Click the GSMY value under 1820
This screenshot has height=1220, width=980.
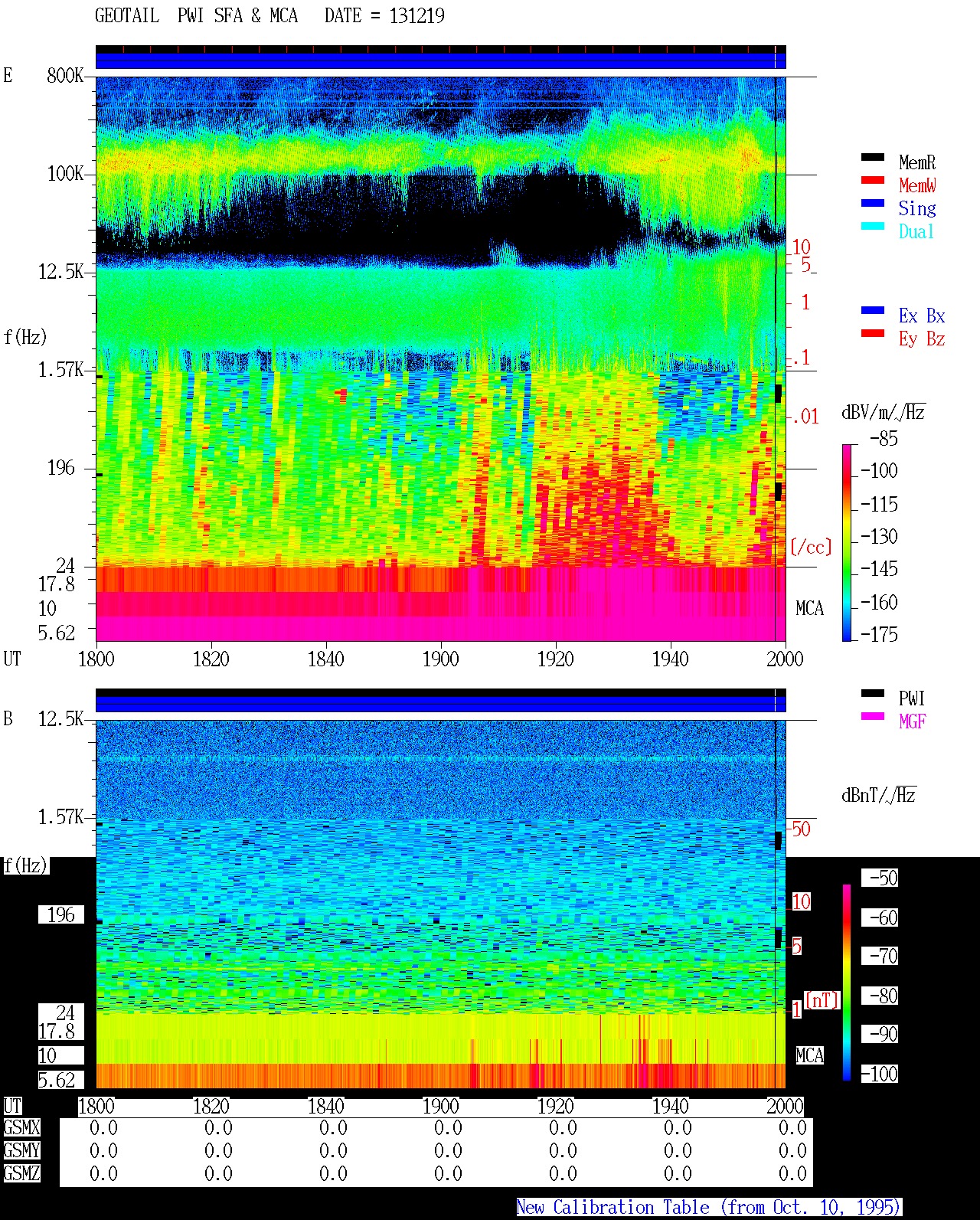pyautogui.click(x=218, y=1151)
